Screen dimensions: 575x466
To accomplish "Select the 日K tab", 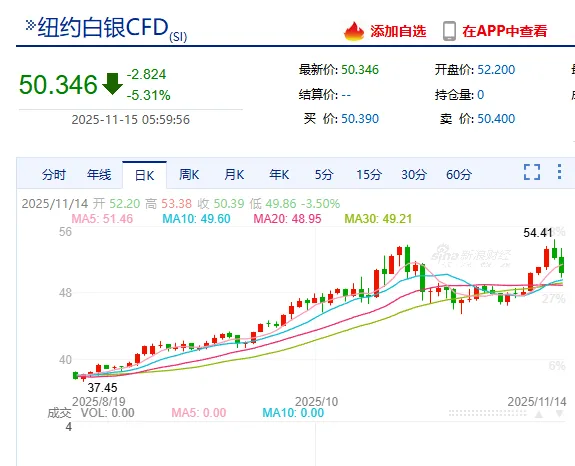I will (x=144, y=175).
